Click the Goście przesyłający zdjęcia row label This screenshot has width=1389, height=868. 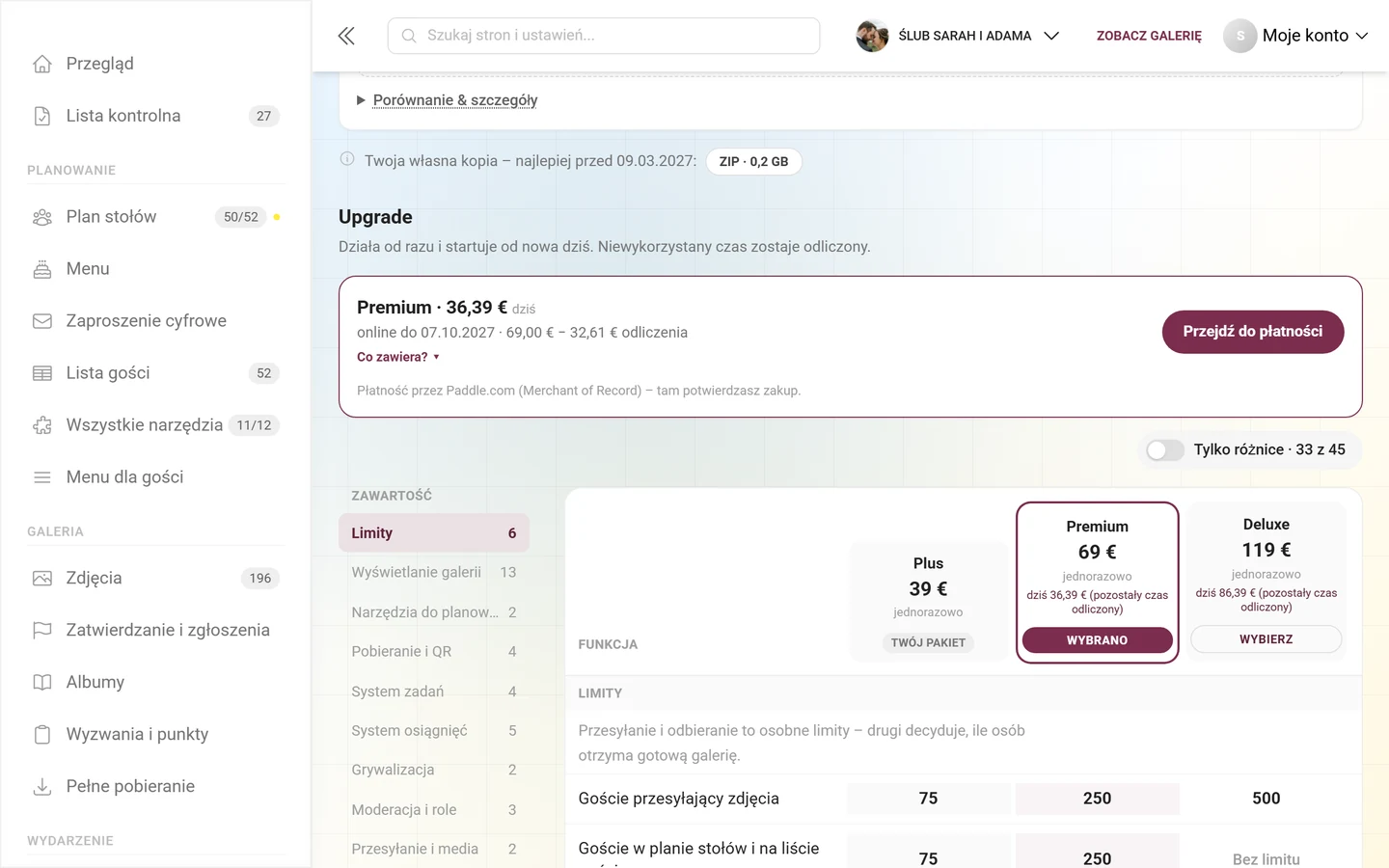(x=679, y=799)
